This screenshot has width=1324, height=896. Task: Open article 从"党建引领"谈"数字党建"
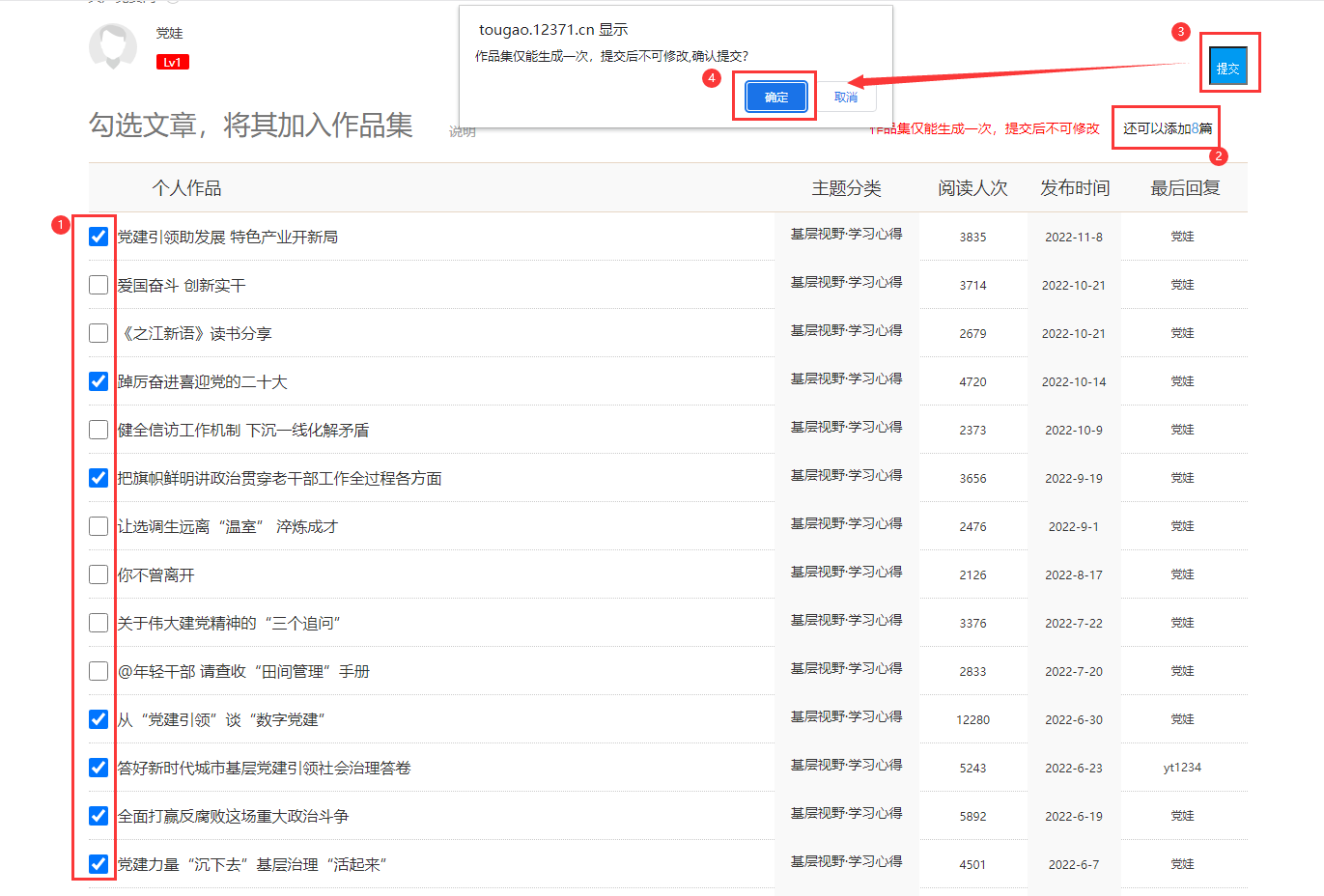point(221,719)
